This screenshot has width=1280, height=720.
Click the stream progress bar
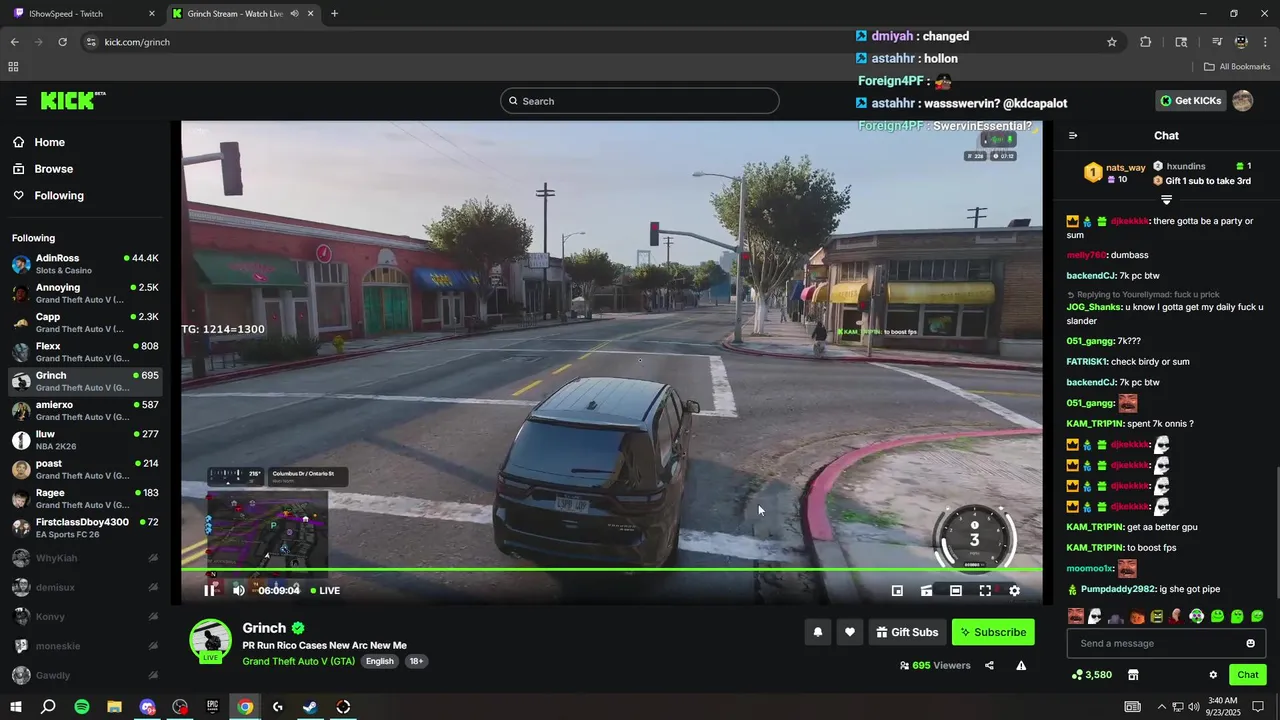[611, 570]
